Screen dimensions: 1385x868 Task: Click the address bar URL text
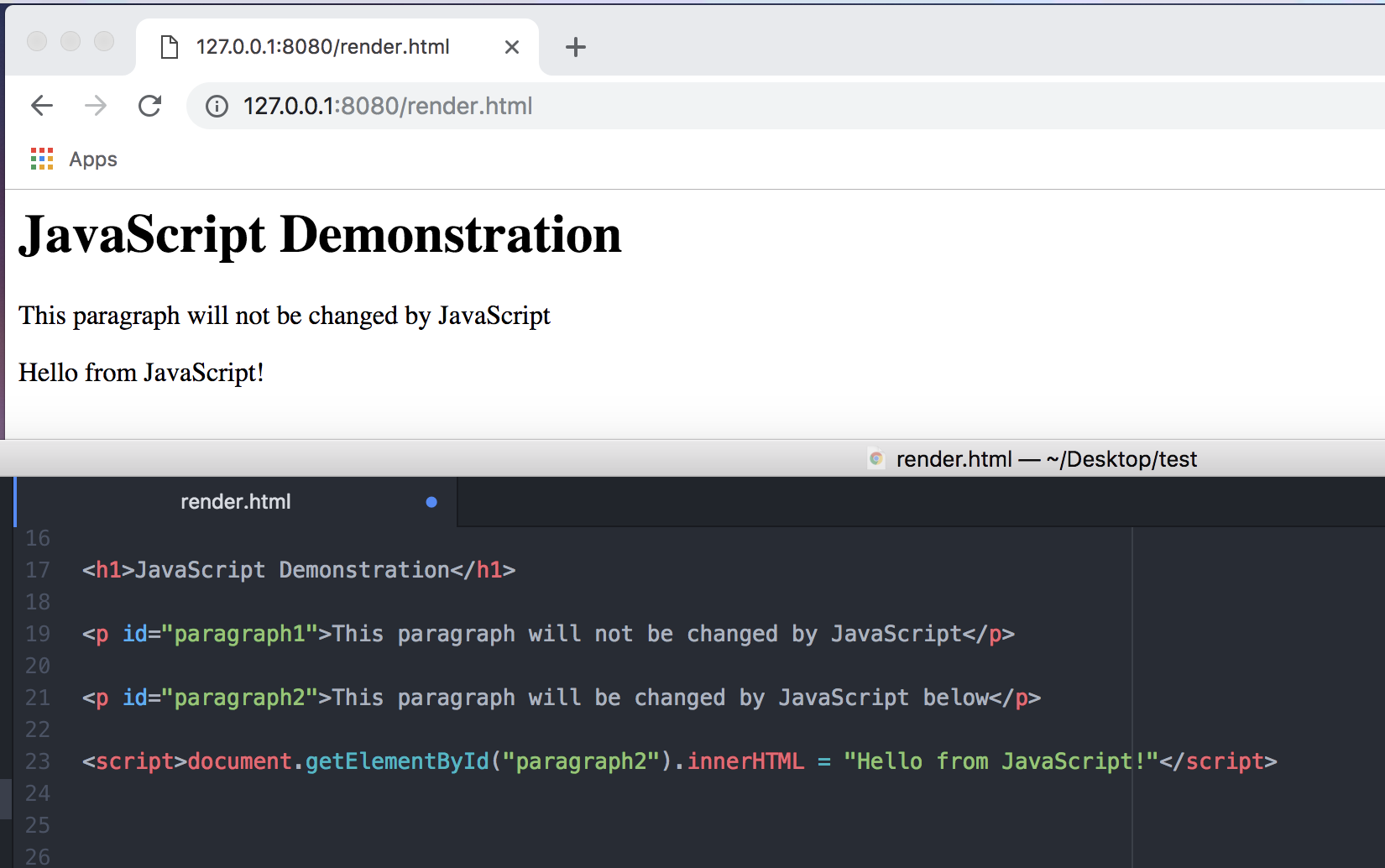coord(386,106)
